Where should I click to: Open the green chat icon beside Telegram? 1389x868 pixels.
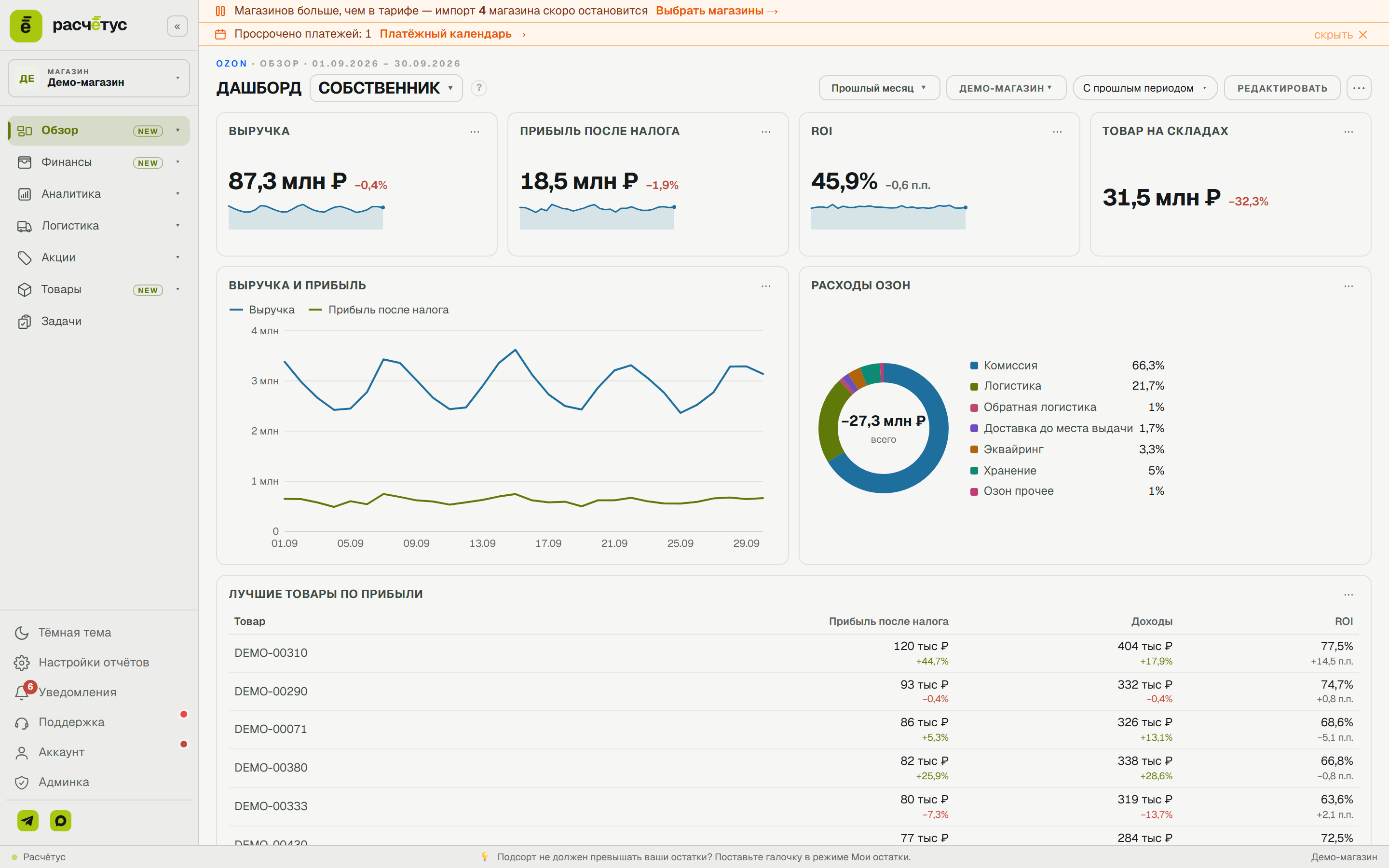pyautogui.click(x=61, y=820)
